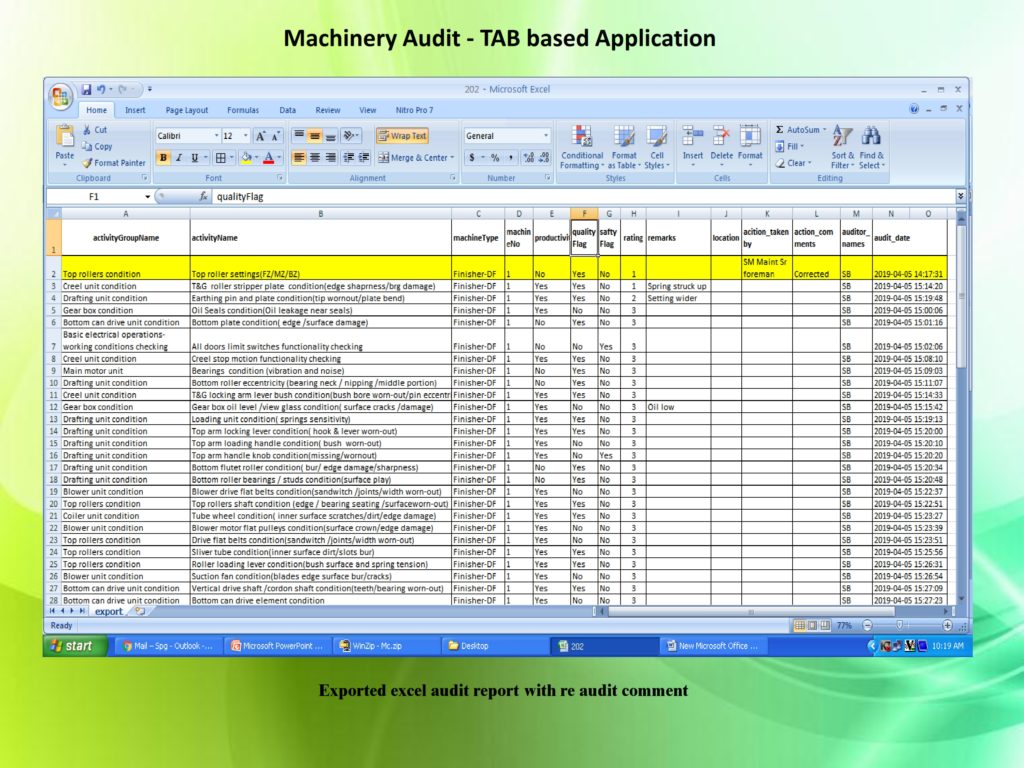
Task: Expand the Name Box dropdown
Action: [x=148, y=197]
